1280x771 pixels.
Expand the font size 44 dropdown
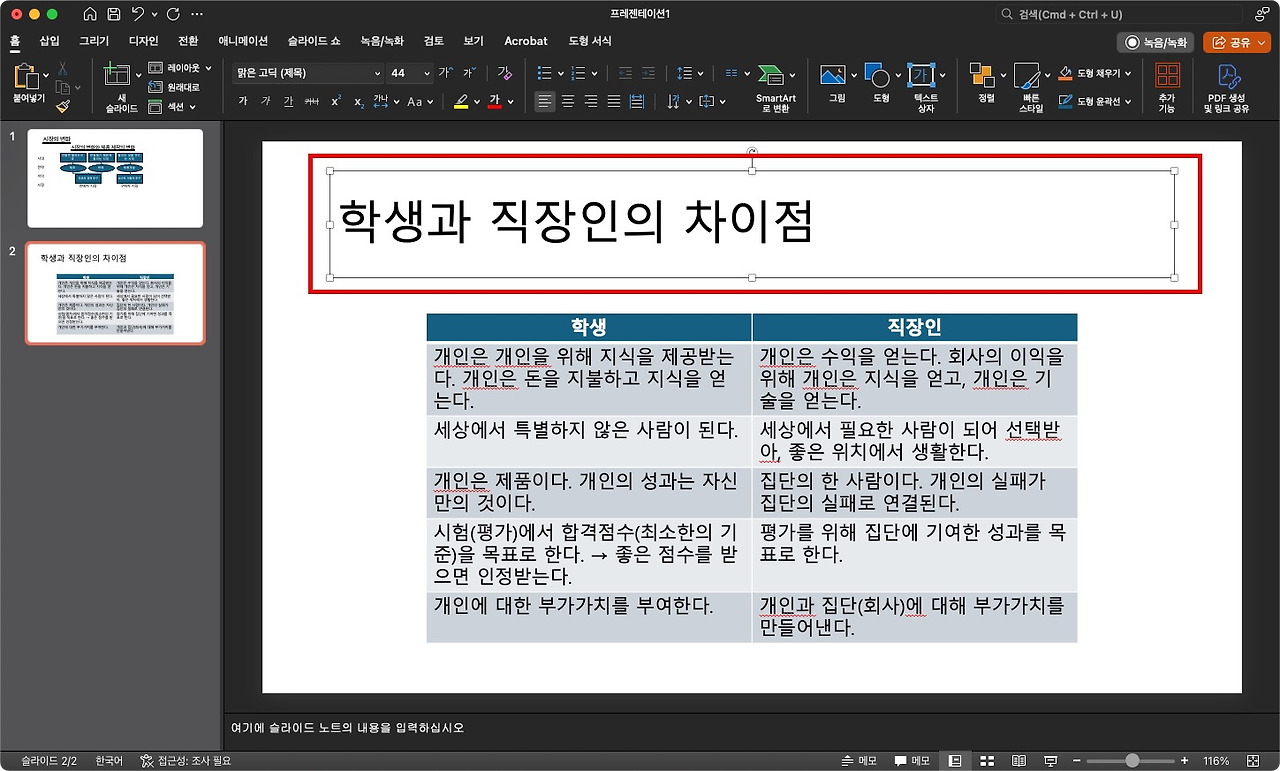point(427,73)
